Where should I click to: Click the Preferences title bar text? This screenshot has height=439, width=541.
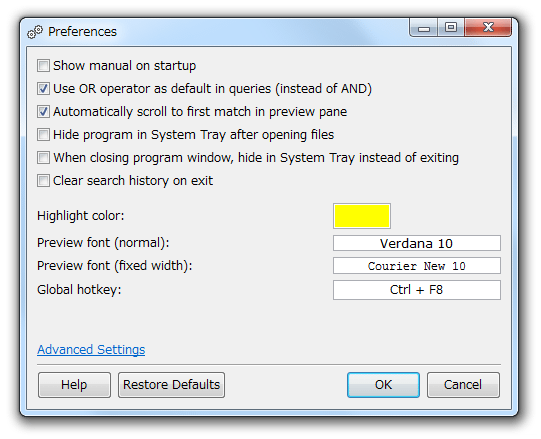(x=82, y=32)
